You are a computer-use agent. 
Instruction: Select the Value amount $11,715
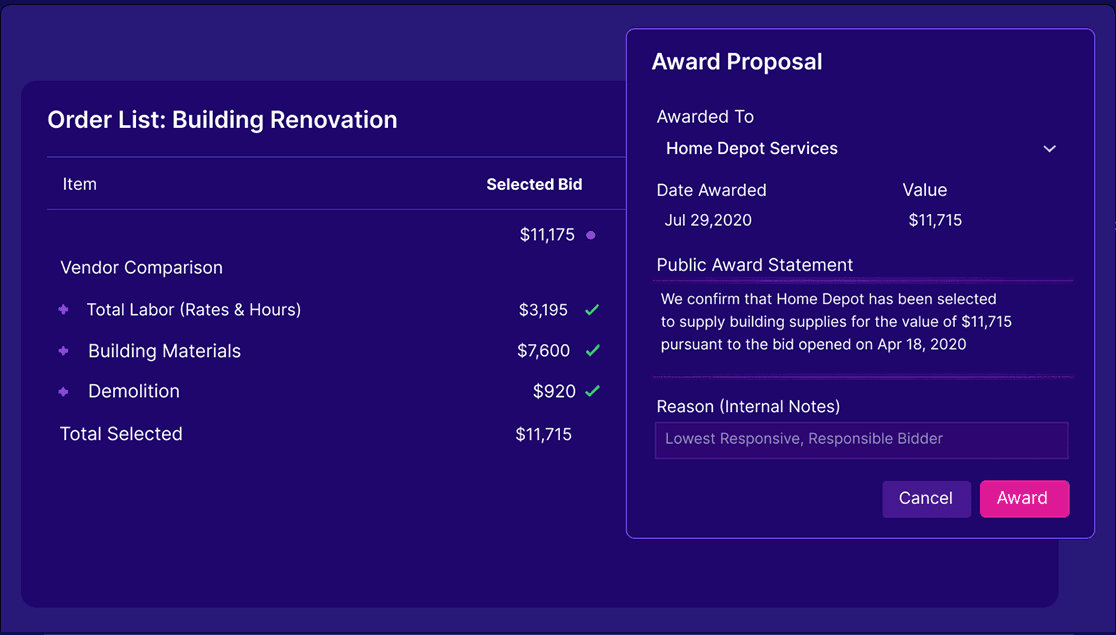coord(935,219)
